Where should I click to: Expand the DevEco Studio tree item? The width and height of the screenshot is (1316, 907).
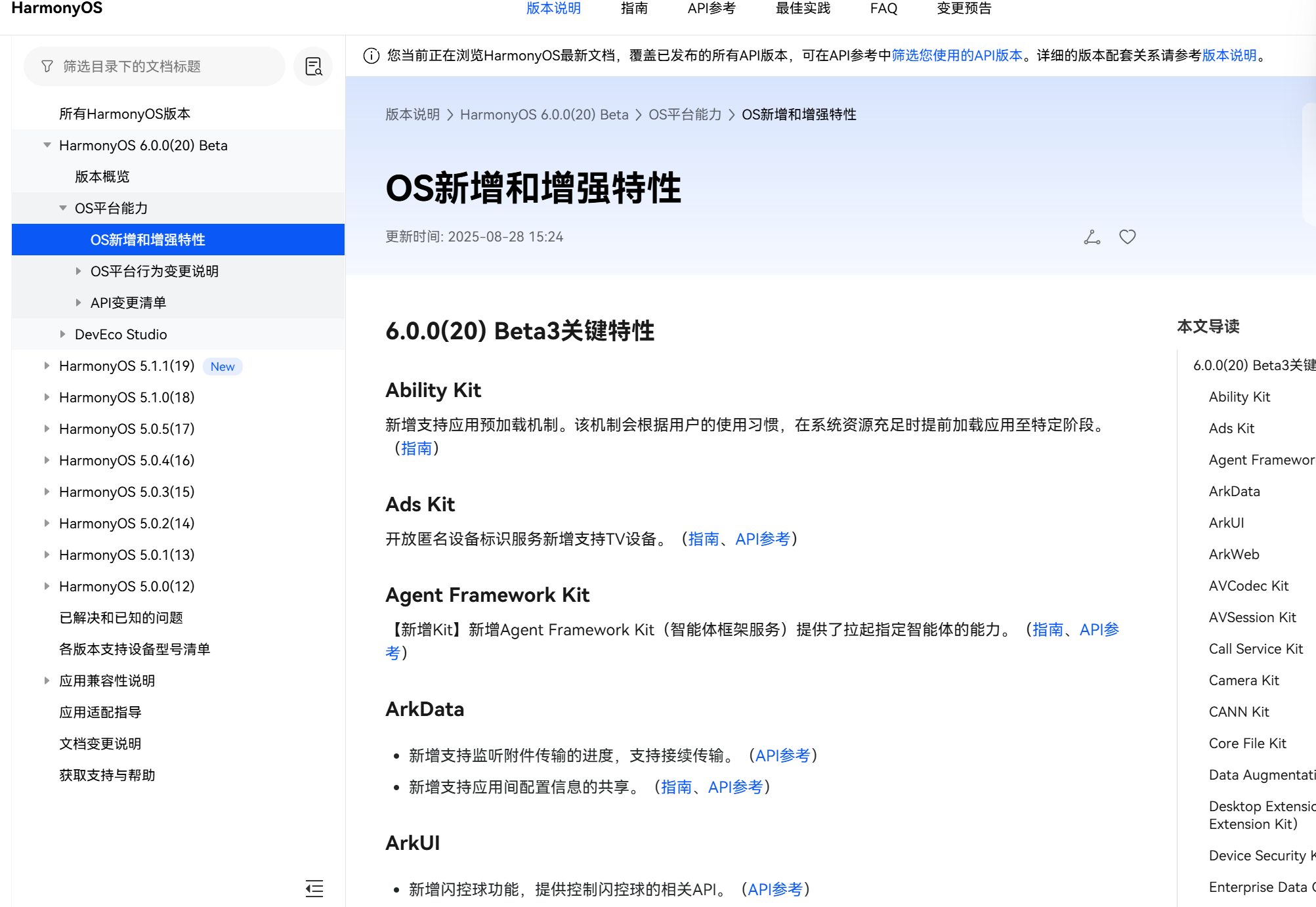pos(63,334)
